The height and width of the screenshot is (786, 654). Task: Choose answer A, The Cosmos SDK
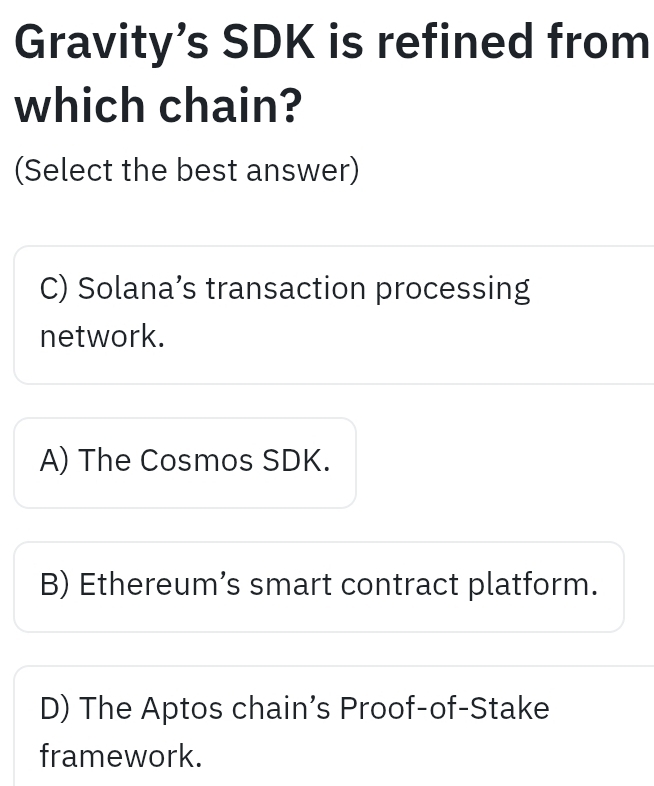pyautogui.click(x=185, y=462)
